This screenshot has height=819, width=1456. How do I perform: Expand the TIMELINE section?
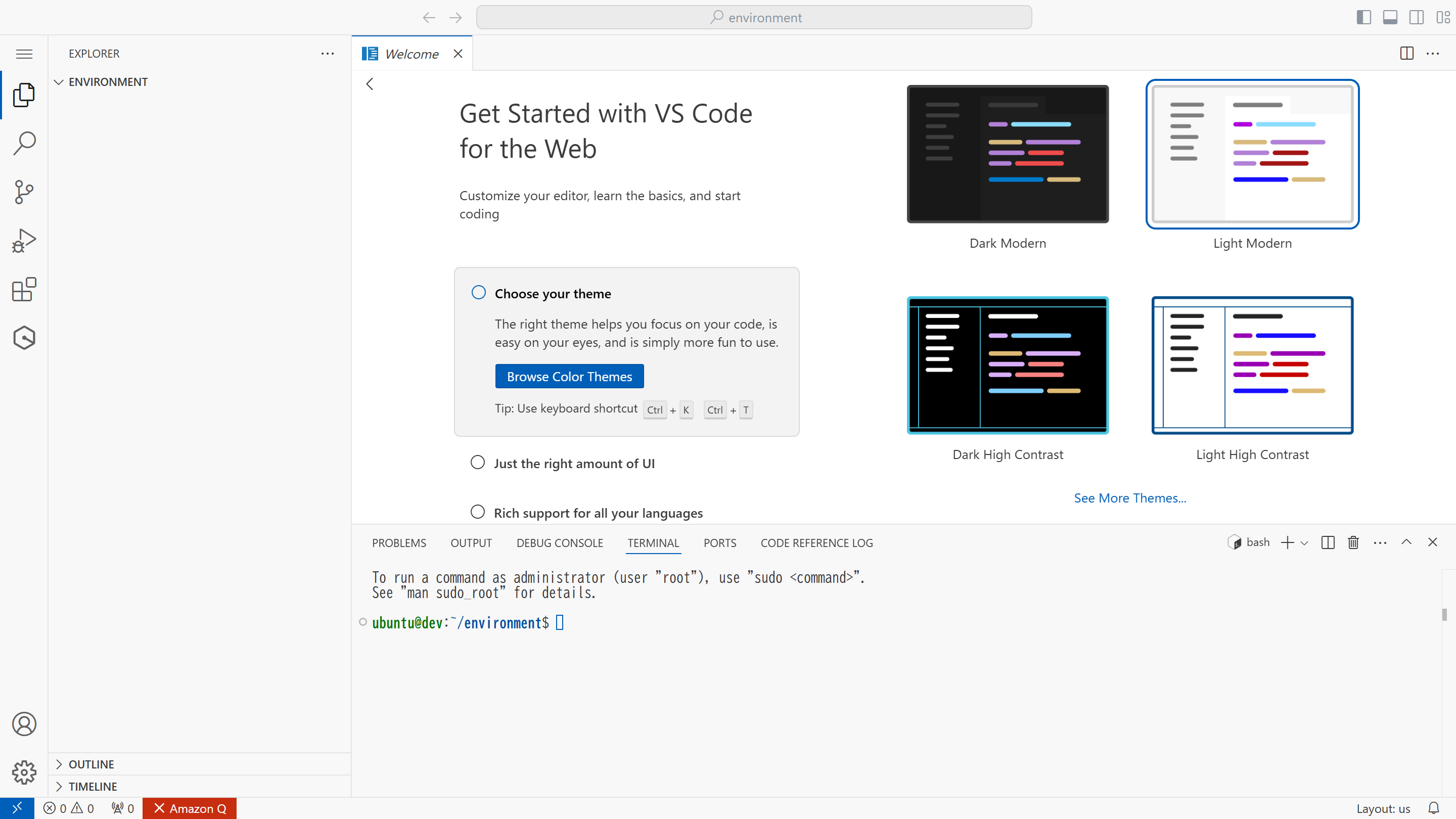[x=93, y=786]
